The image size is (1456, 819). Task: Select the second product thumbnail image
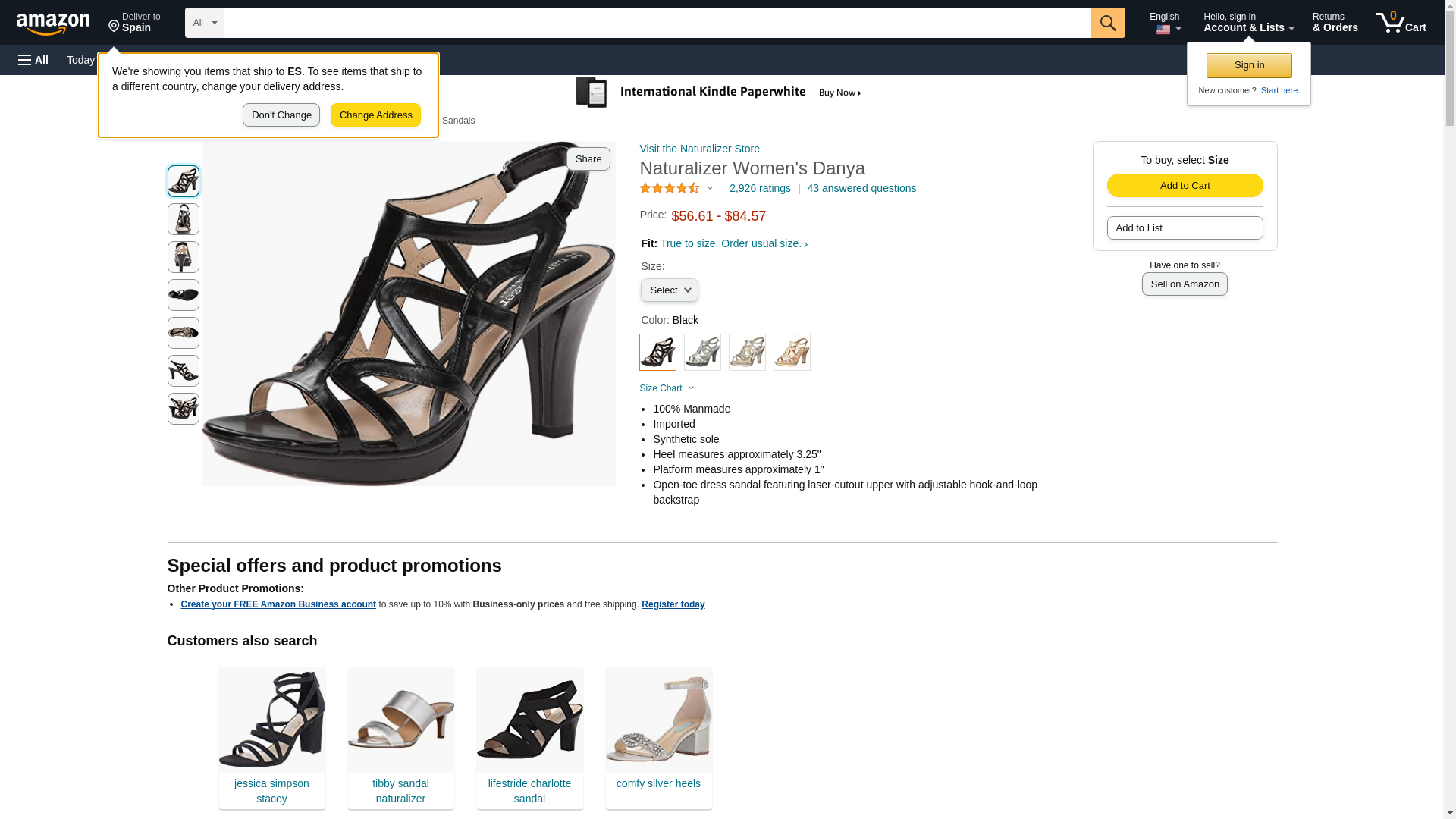click(183, 219)
